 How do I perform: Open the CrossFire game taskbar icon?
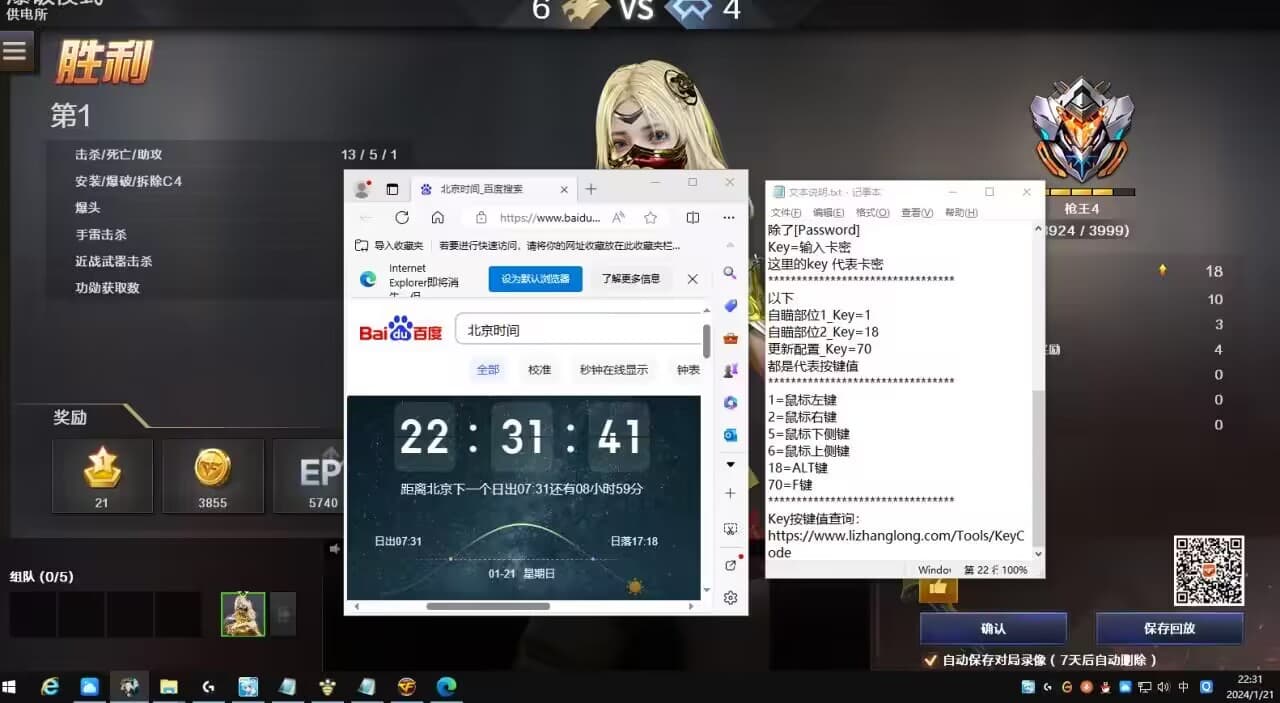[x=406, y=687]
